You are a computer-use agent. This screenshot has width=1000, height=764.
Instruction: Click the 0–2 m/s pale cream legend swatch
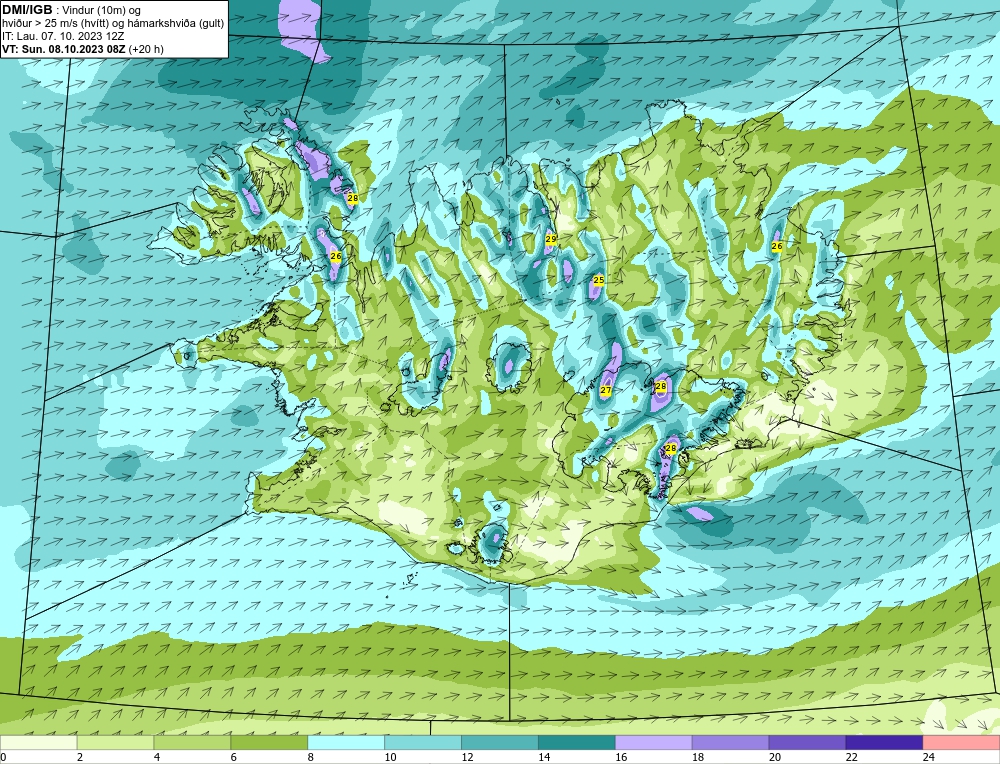click(39, 743)
